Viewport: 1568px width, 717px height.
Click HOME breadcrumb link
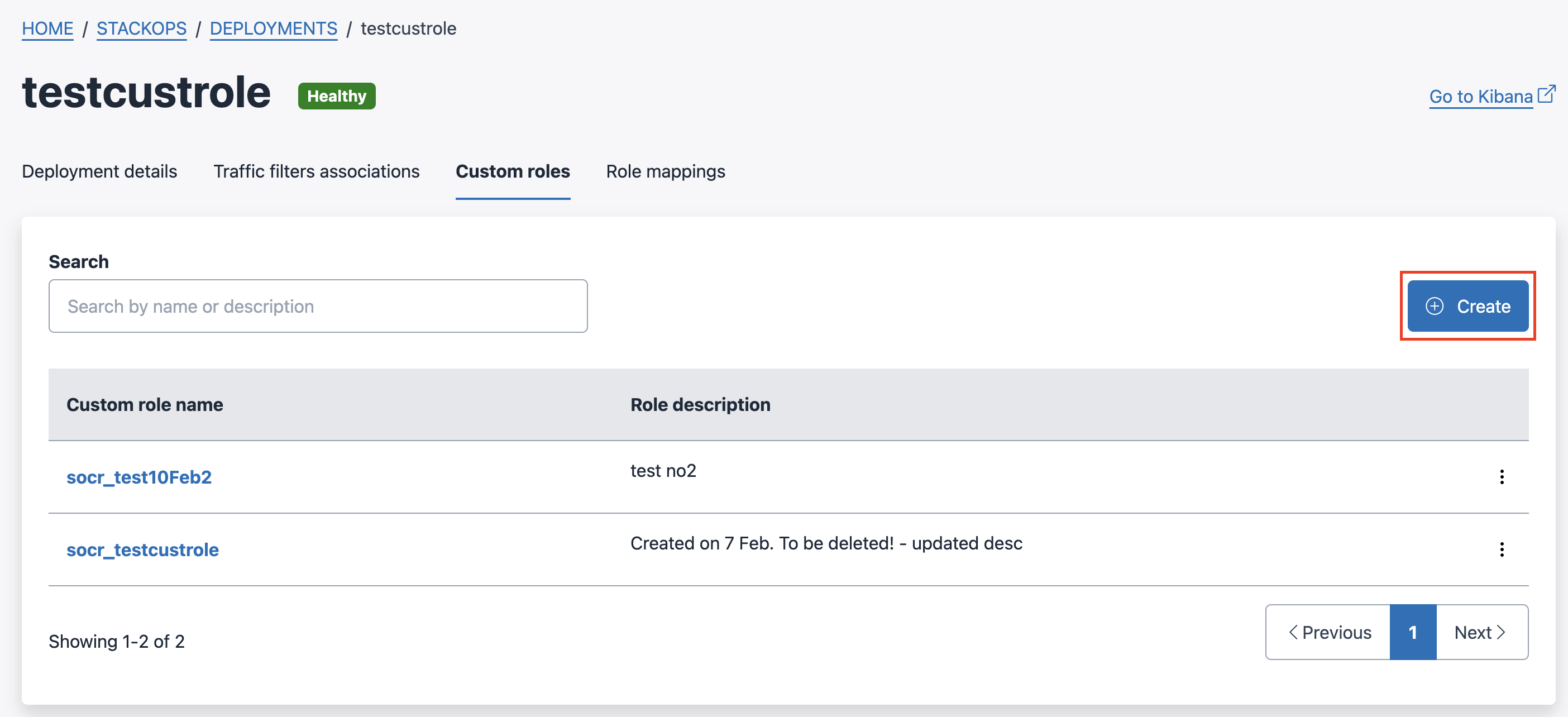[x=47, y=28]
